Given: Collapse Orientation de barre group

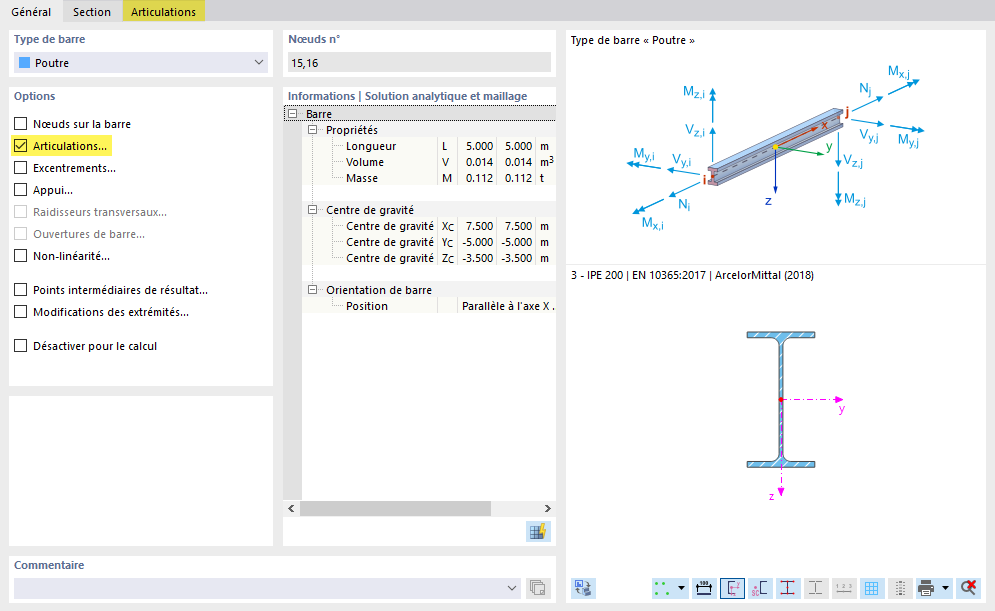Looking at the screenshot, I should [x=312, y=289].
